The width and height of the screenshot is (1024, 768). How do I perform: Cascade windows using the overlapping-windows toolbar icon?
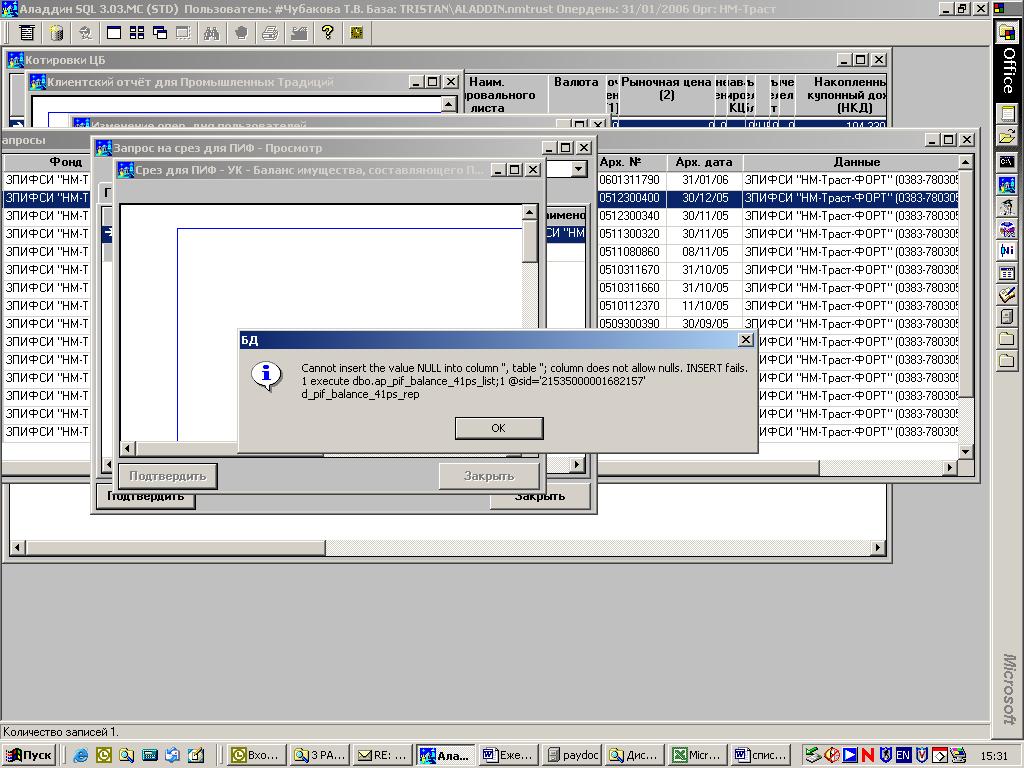coord(160,33)
